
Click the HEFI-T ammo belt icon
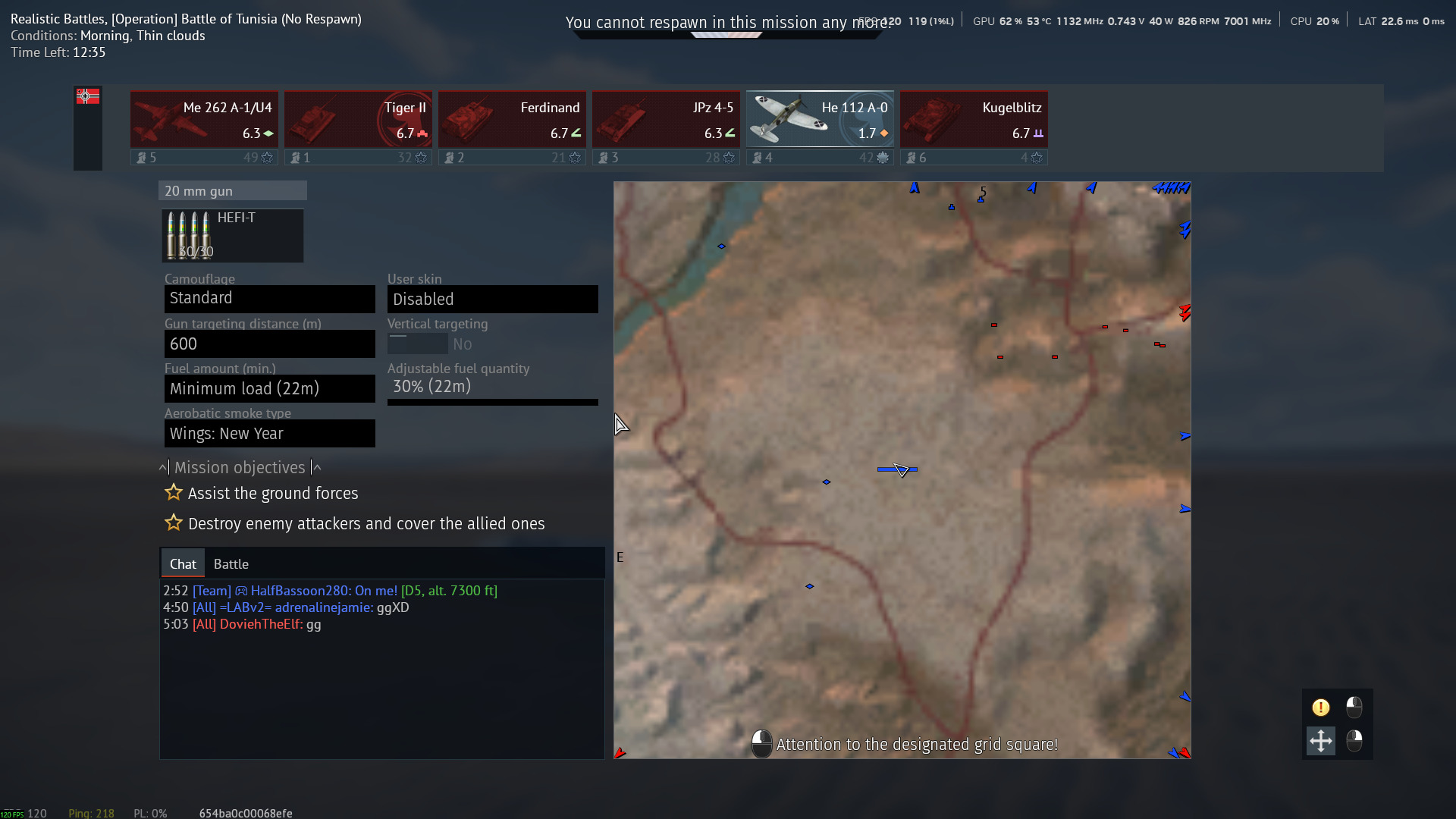(x=190, y=235)
